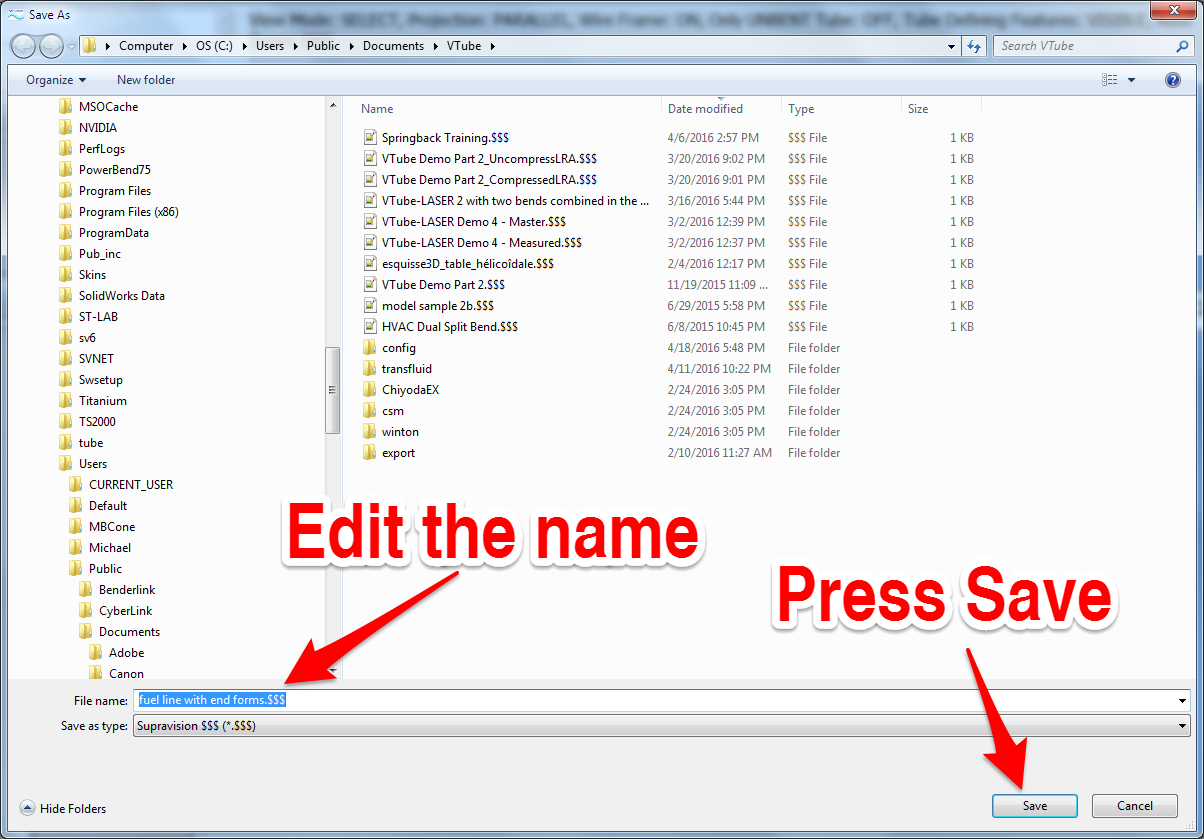The height and width of the screenshot is (839, 1204).
Task: Click the Cancel button
Action: tap(1134, 806)
